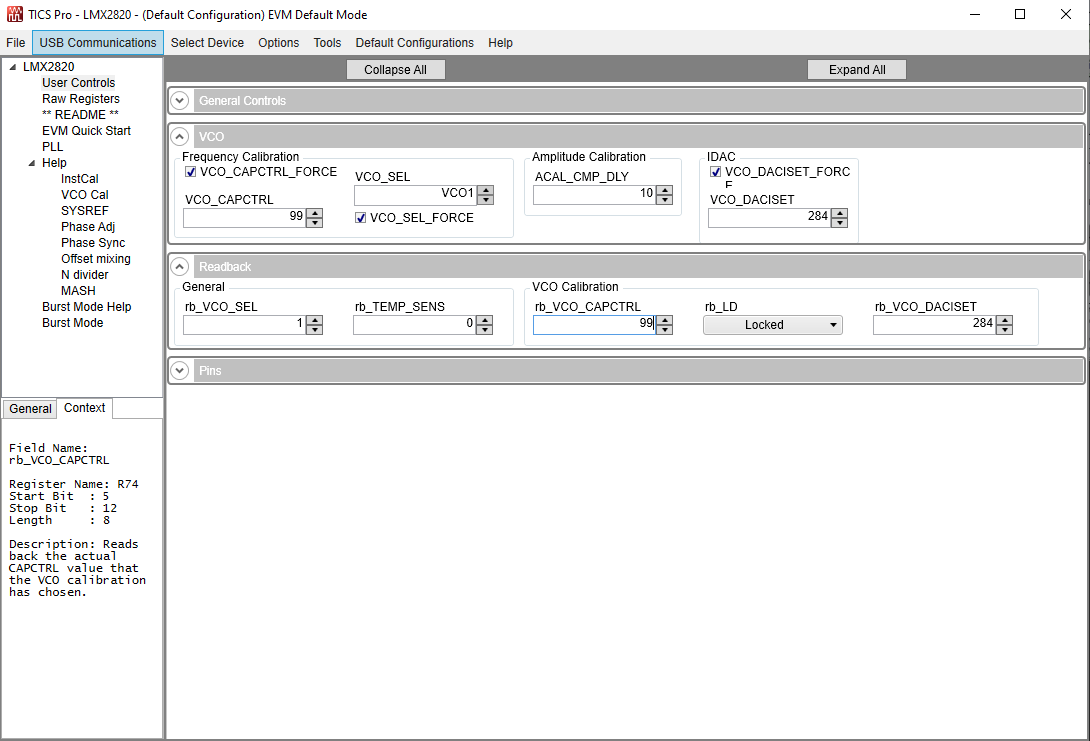Select Burst Mode Help tree item
The width and height of the screenshot is (1090, 741).
point(87,307)
